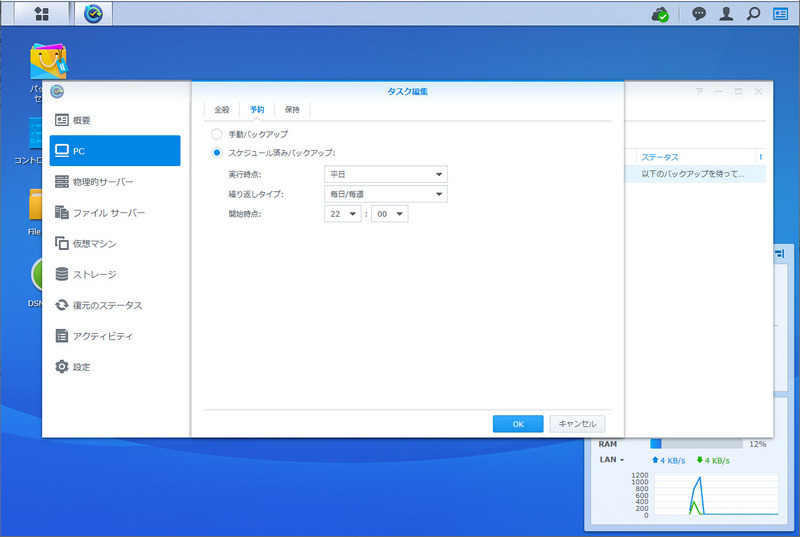Open the DSM main menu icon
The image size is (800, 537).
click(x=41, y=14)
